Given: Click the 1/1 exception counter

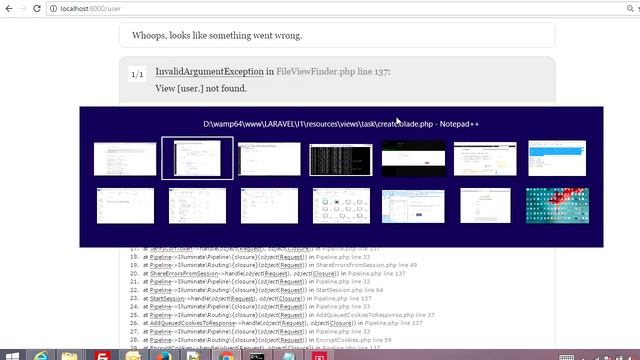Looking at the screenshot, I should 137,74.
